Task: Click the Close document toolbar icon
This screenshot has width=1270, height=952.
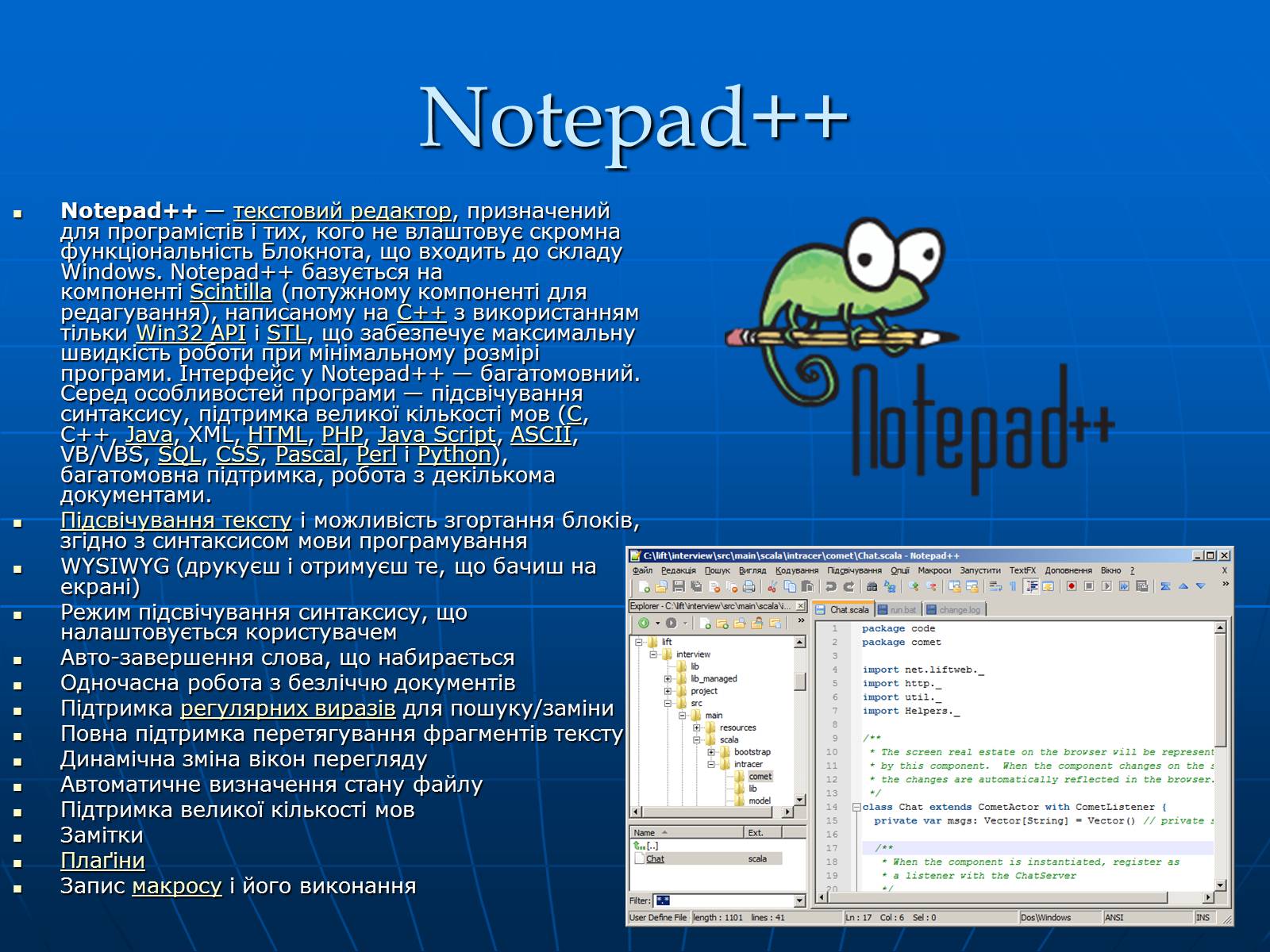Action: click(x=714, y=587)
